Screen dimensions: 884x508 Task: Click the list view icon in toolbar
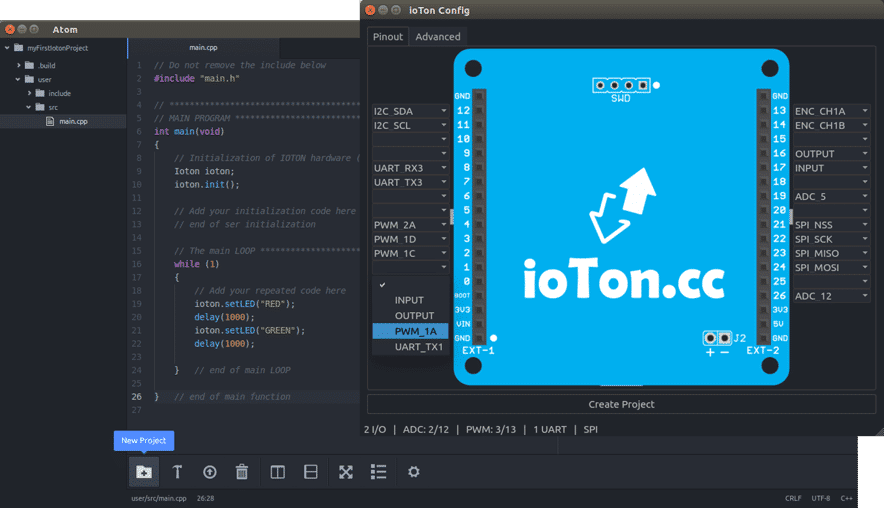(x=378, y=472)
